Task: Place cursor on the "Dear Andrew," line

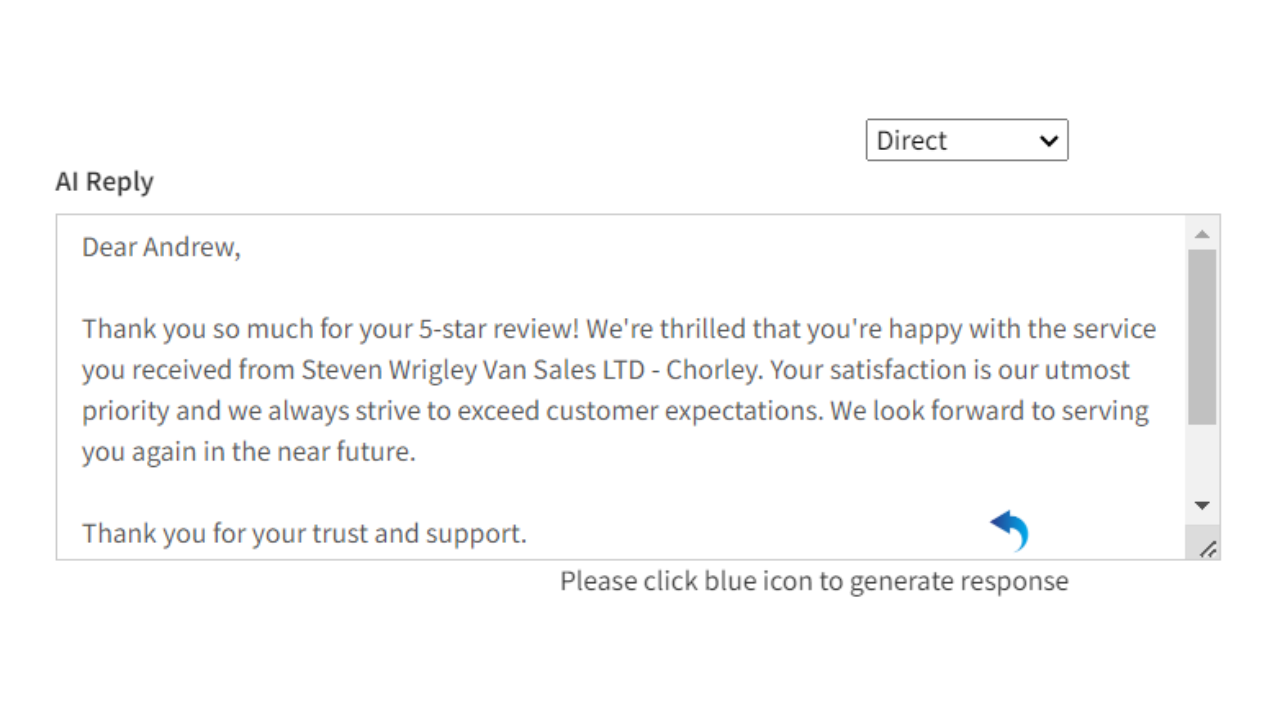Action: click(x=161, y=247)
